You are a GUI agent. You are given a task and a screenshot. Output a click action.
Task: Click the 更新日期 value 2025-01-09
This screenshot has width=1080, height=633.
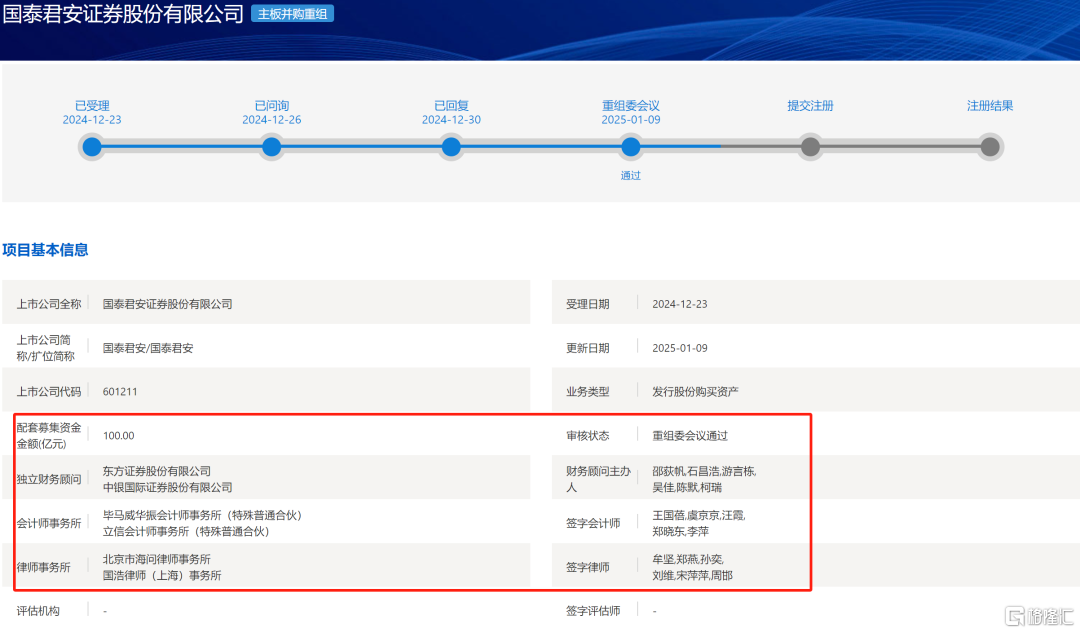coord(680,348)
